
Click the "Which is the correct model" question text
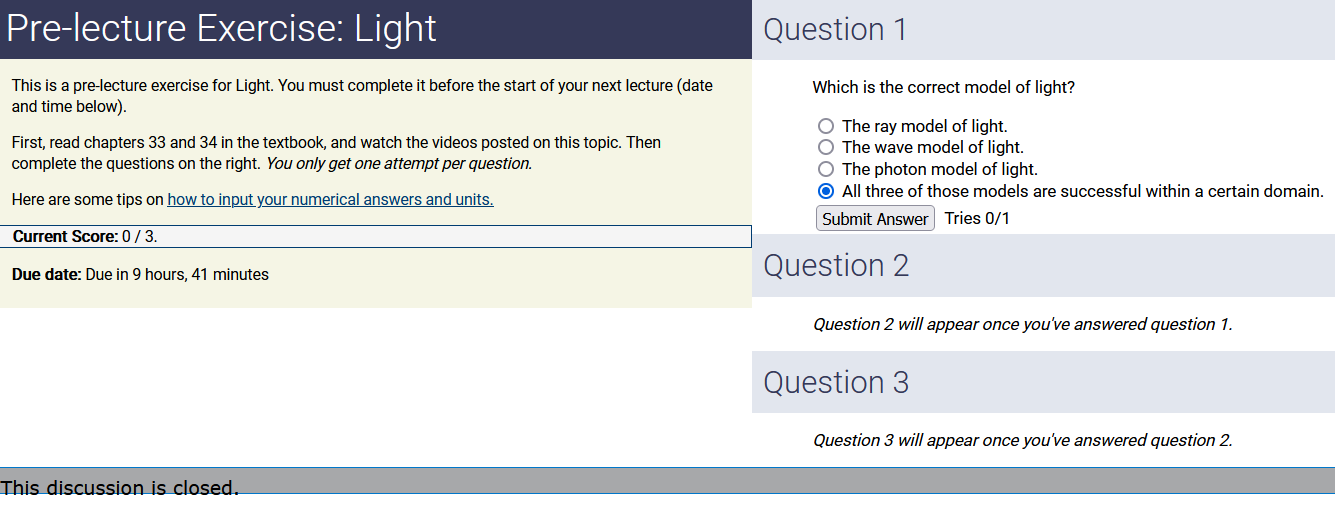(943, 88)
